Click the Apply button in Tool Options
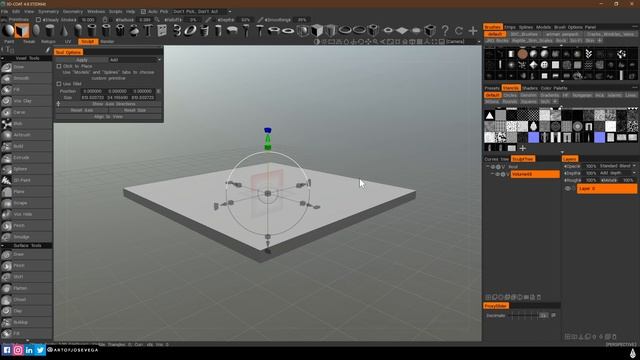This screenshot has width=640, height=360. pyautogui.click(x=82, y=60)
